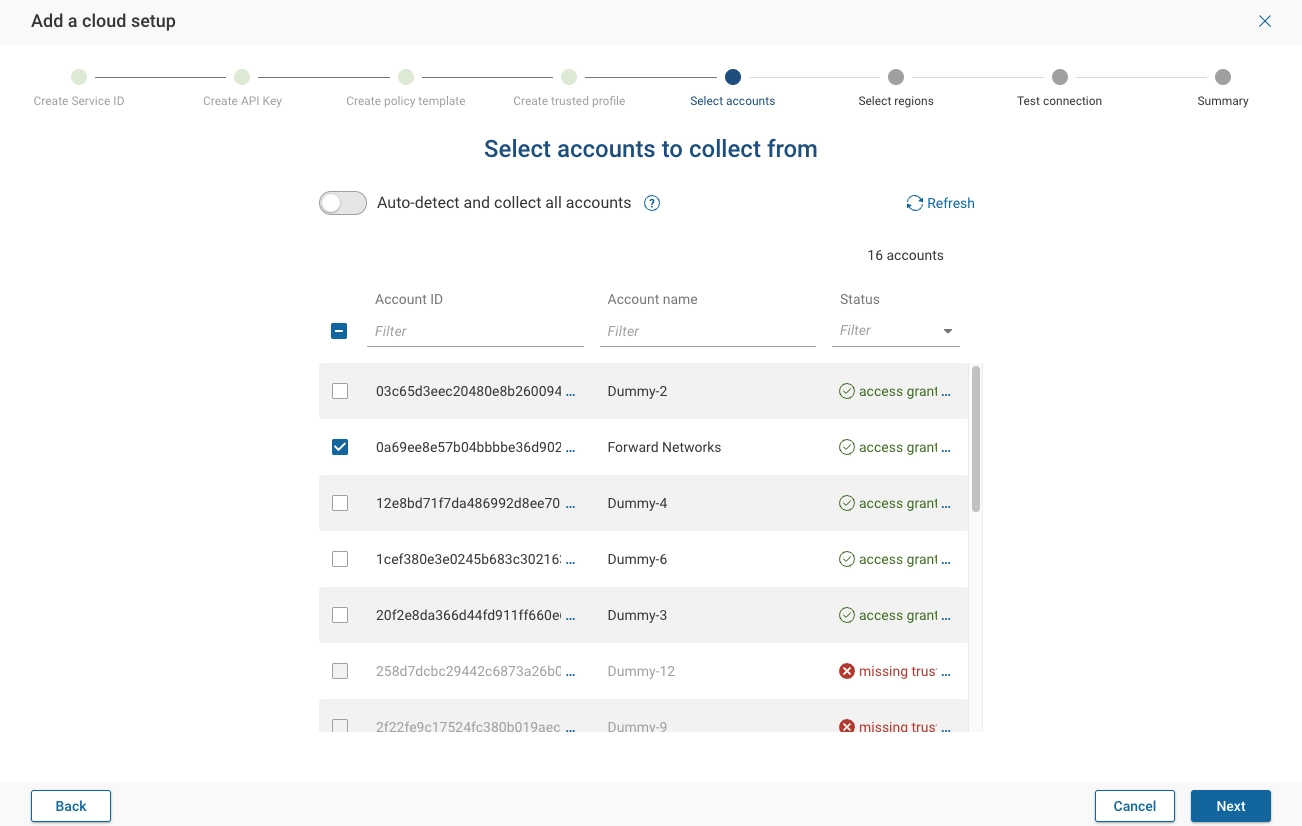The image size is (1302, 826).
Task: Check the Dummy-3 account checkbox
Action: [x=340, y=615]
